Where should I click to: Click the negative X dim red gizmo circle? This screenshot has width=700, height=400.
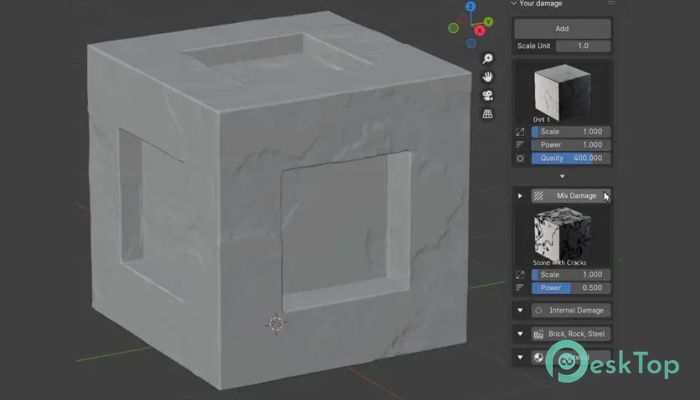[462, 19]
